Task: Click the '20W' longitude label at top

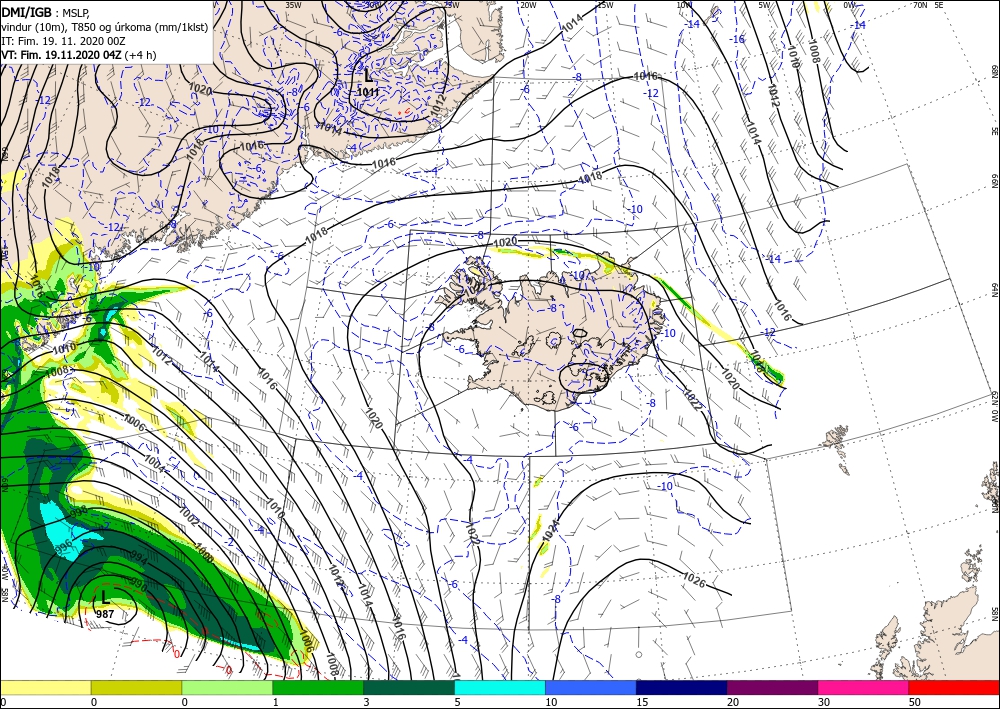Action: point(527,5)
